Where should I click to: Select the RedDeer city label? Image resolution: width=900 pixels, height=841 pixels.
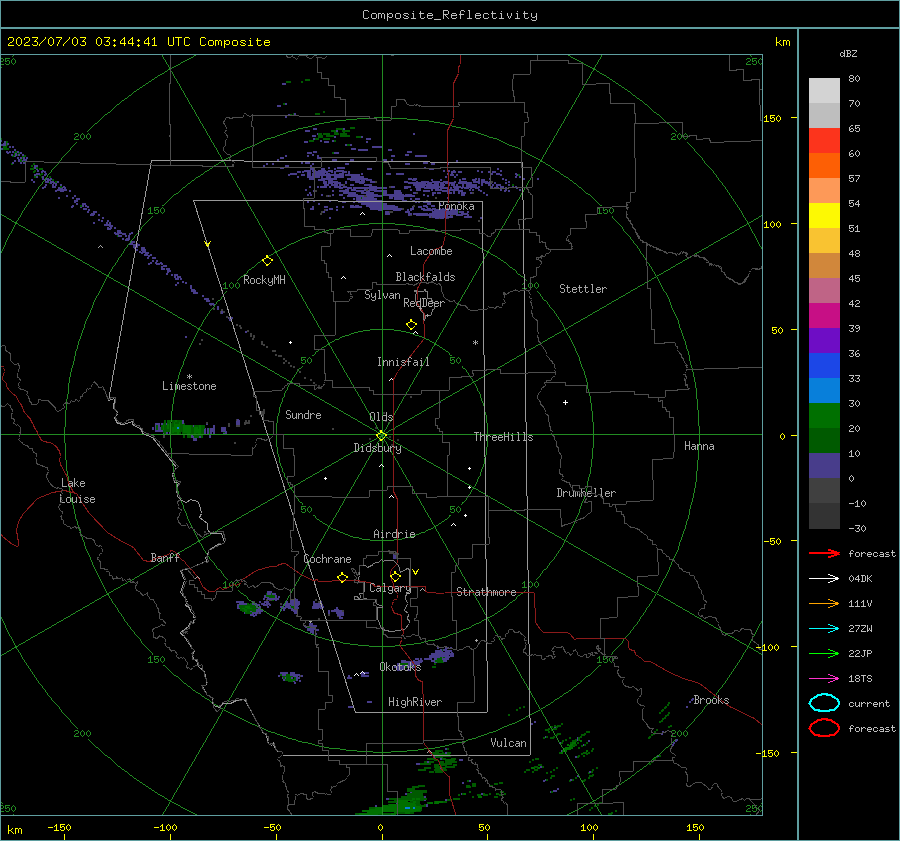(x=424, y=303)
